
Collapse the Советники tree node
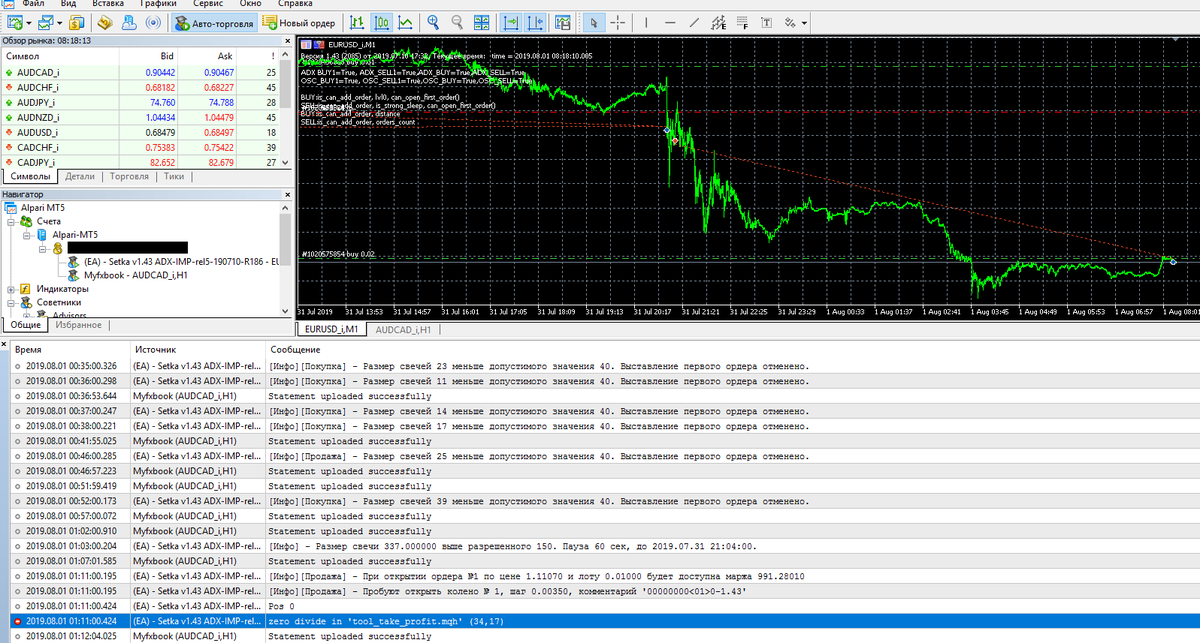(11, 302)
